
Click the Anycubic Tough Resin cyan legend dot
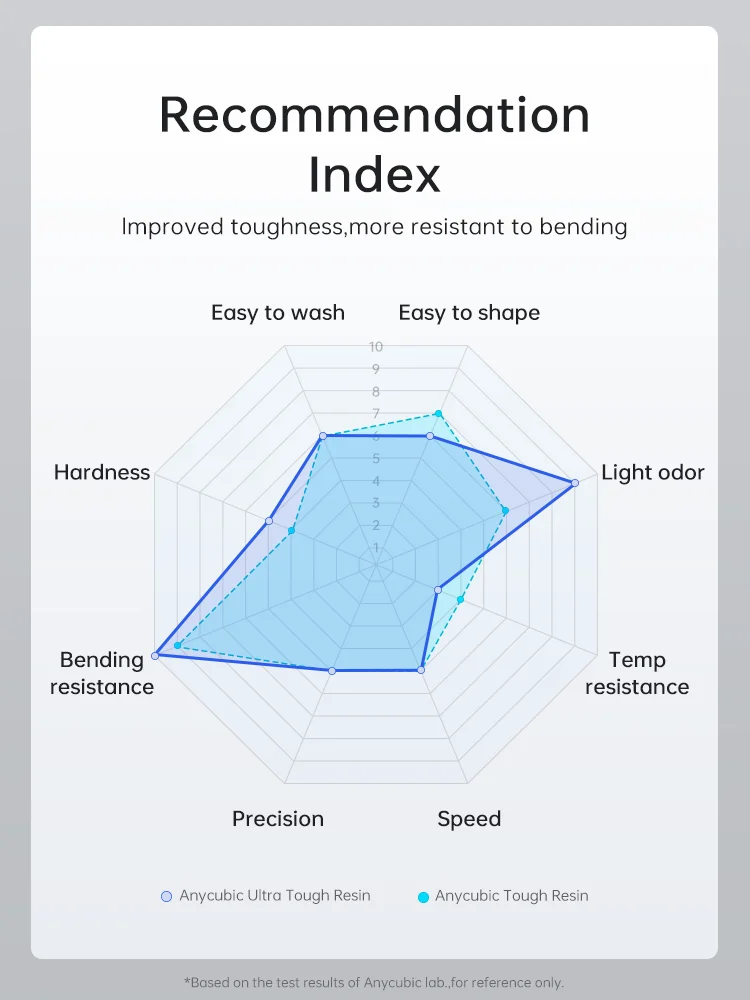coord(423,897)
